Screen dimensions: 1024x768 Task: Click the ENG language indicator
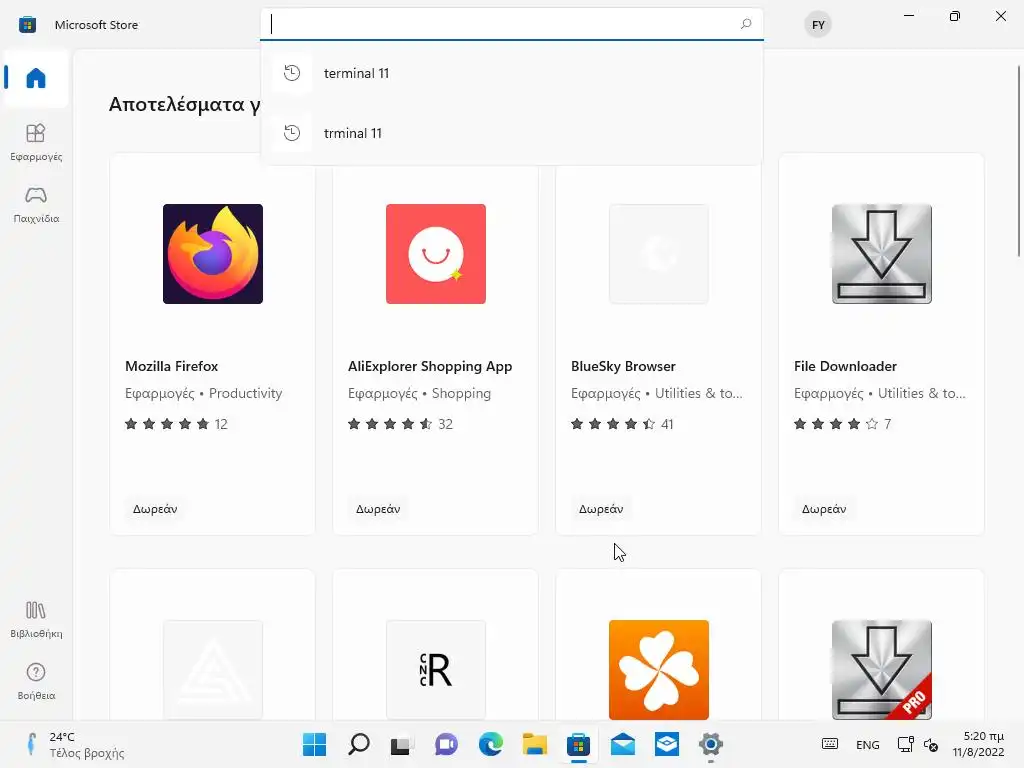(867, 744)
